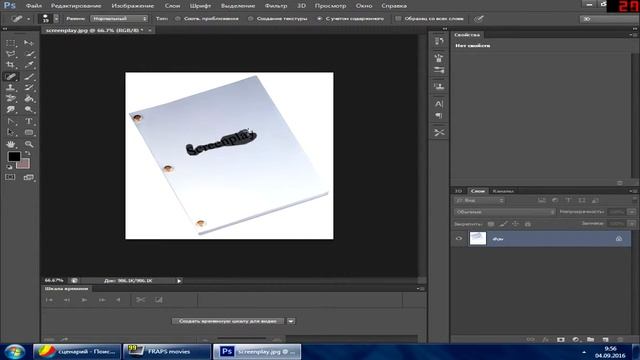Open tool preset picker arrow

coord(28,19)
